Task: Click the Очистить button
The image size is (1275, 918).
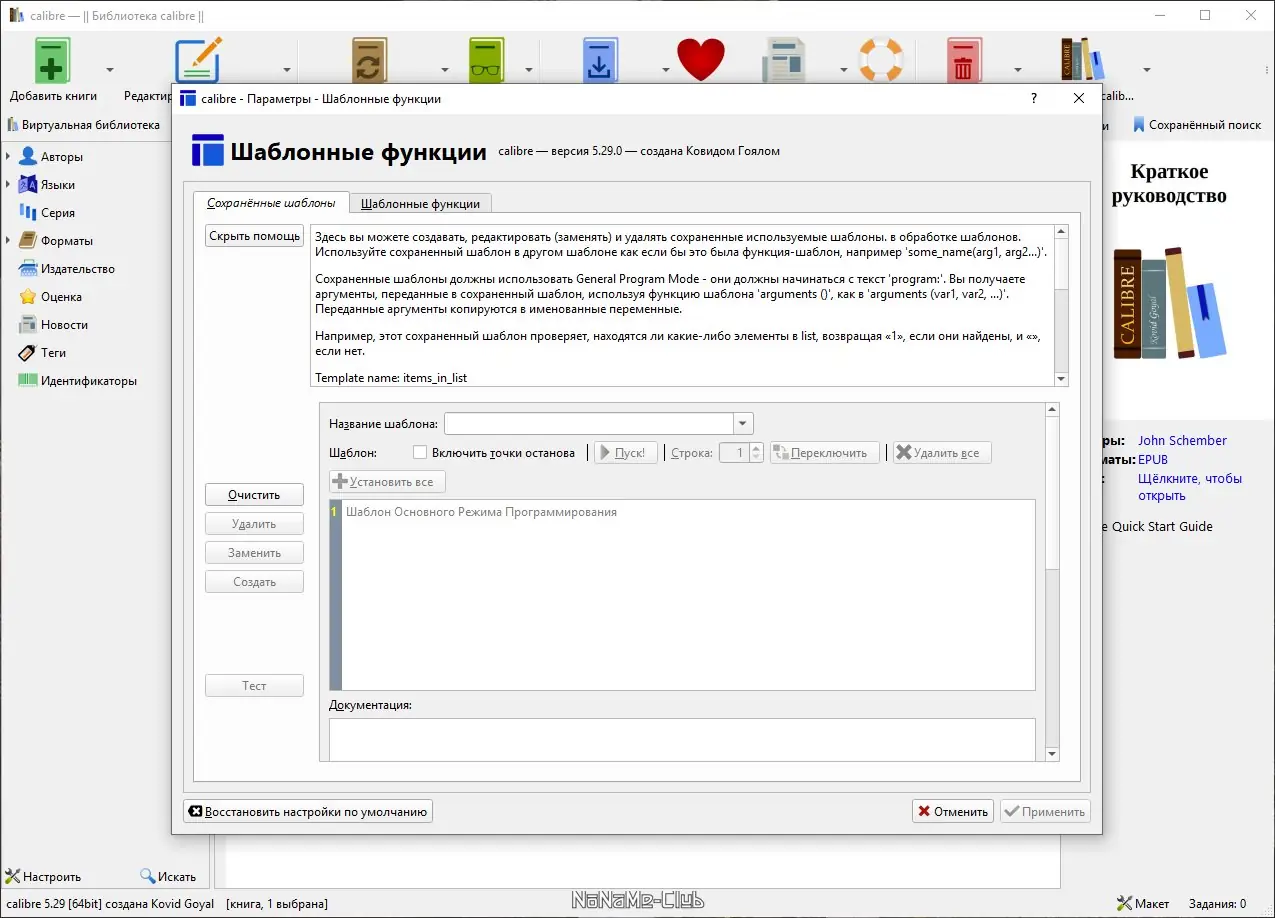Action: (x=255, y=495)
